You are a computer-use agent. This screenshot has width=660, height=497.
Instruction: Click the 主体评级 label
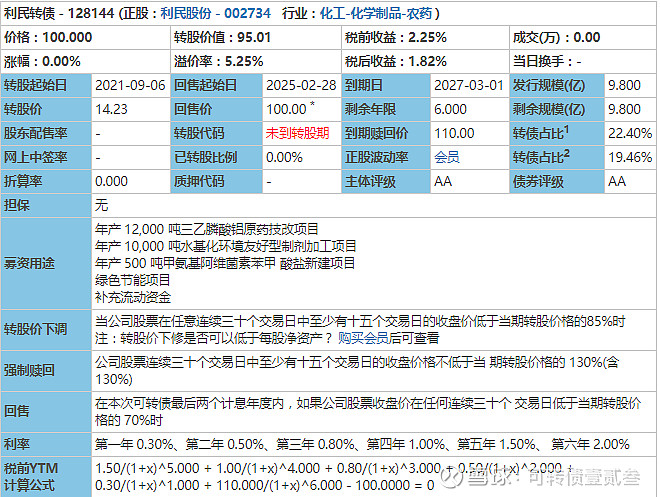coord(370,181)
